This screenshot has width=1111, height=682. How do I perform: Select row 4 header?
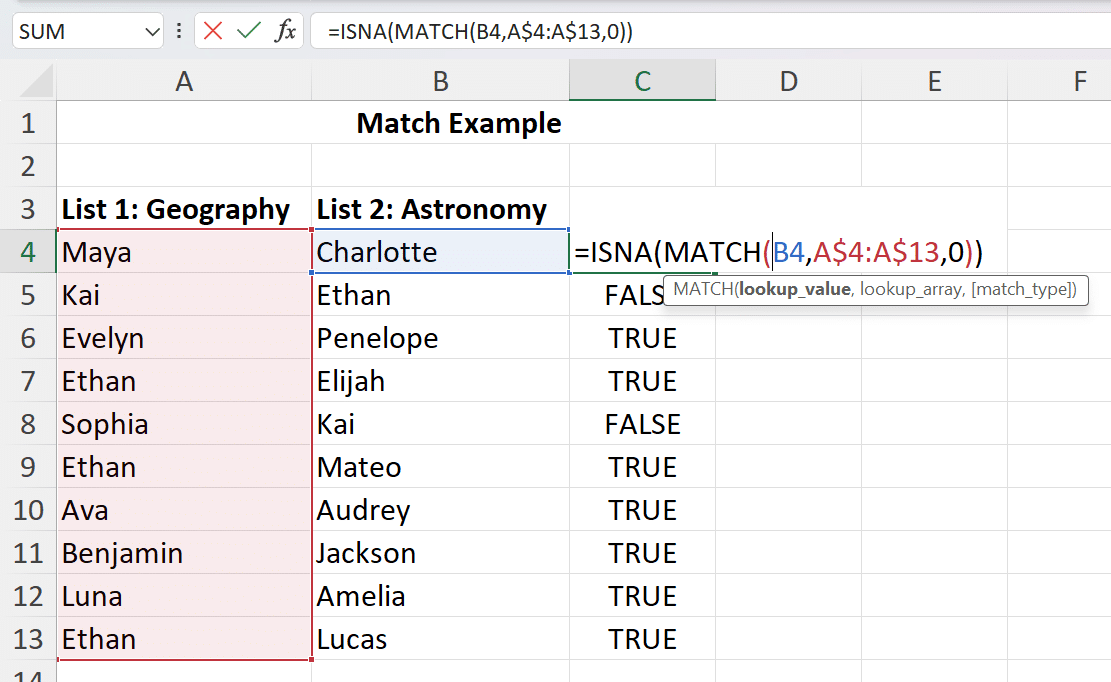click(28, 252)
